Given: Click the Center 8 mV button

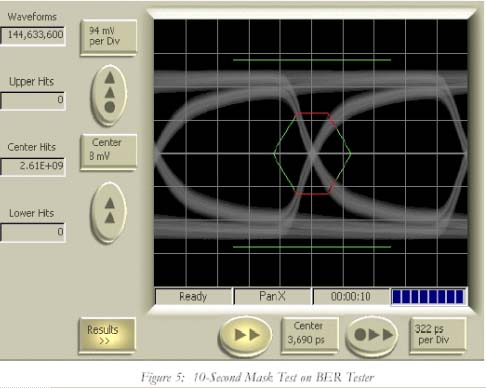Looking at the screenshot, I should pyautogui.click(x=108, y=152).
